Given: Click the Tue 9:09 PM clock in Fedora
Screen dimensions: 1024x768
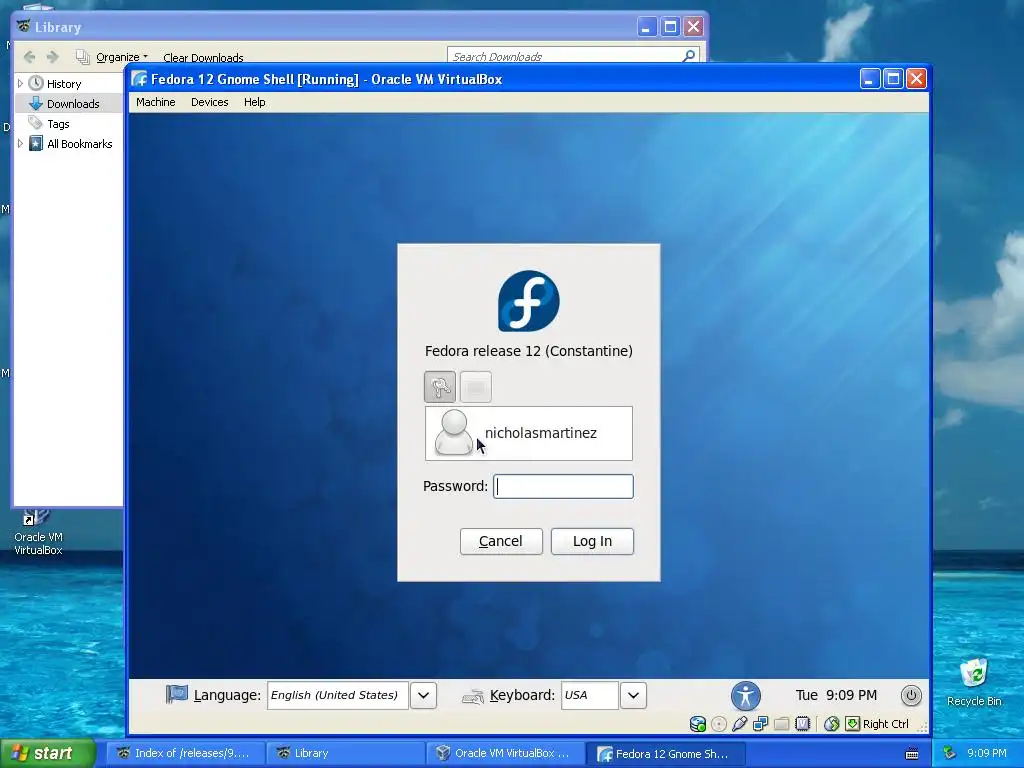Looking at the screenshot, I should tap(836, 696).
